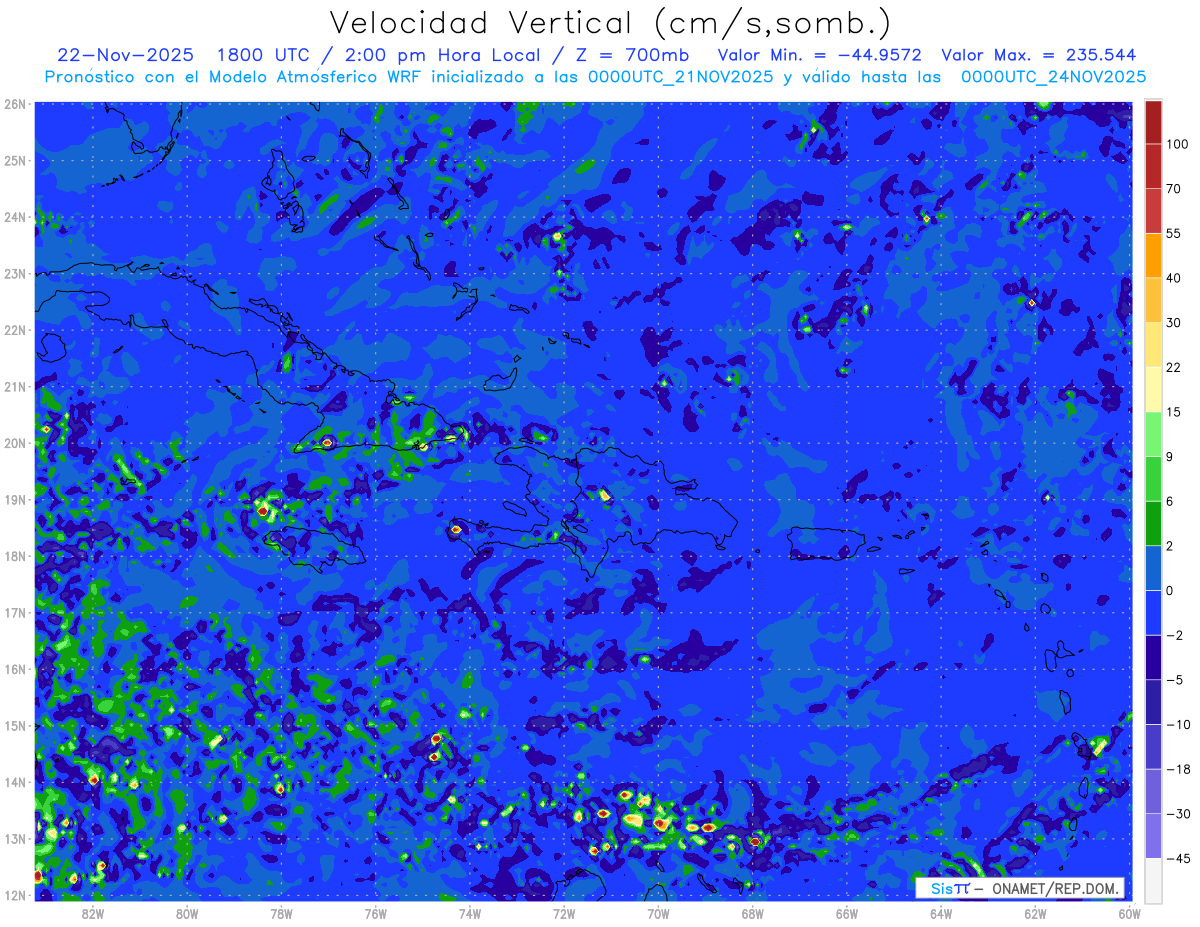The image size is (1200, 927).
Task: Click the "68W" longitude label
Action: [753, 913]
